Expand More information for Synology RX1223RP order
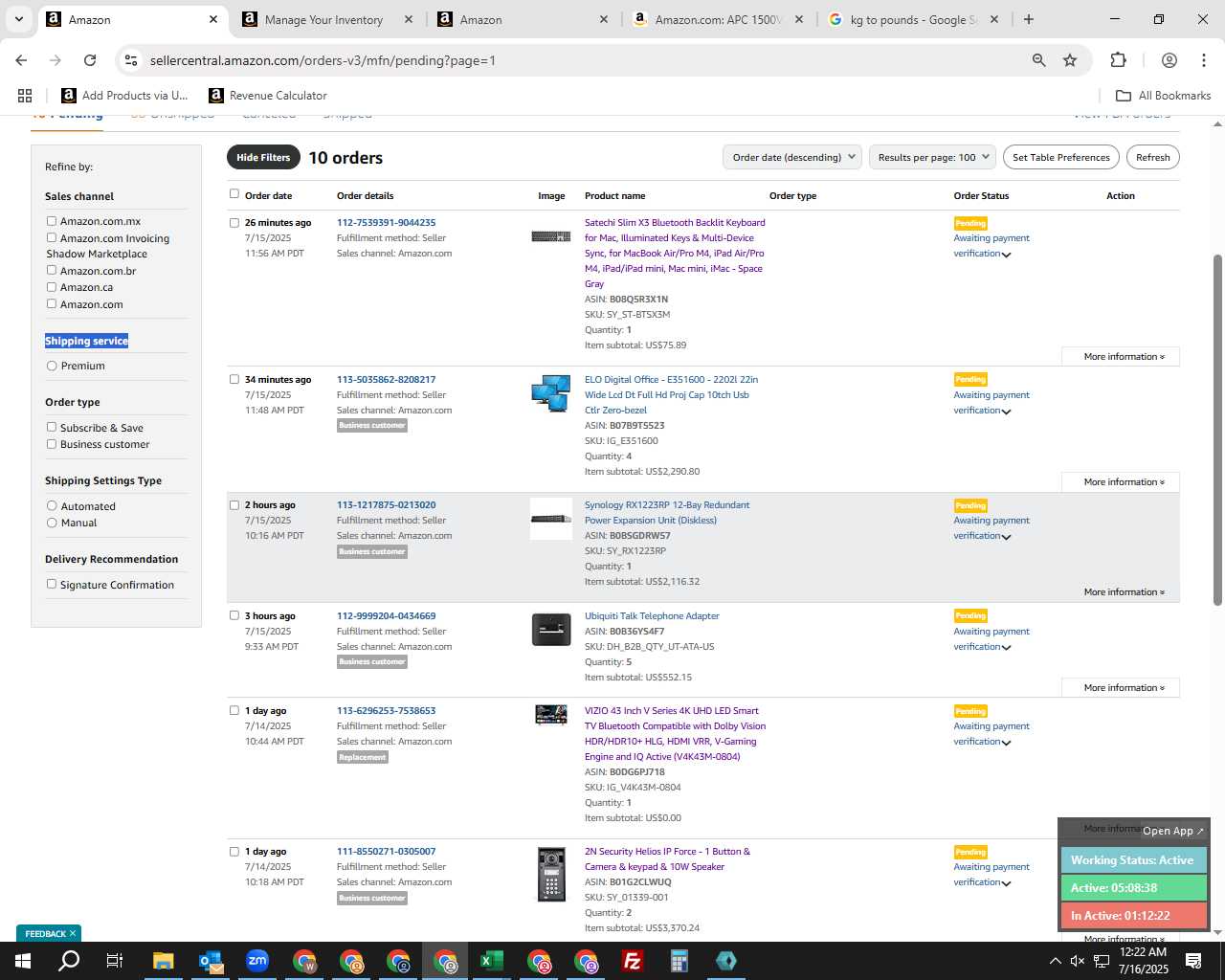Image resolution: width=1225 pixels, height=980 pixels. pos(1124,592)
